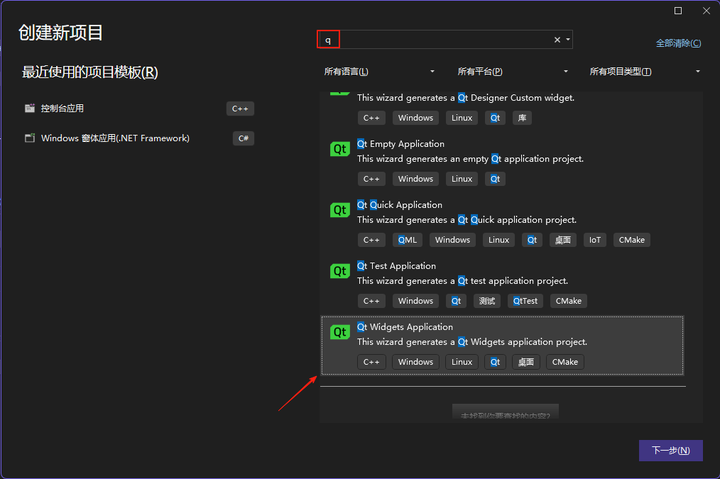Click the 控制台应用 template icon
The image size is (720, 479).
(x=30, y=108)
